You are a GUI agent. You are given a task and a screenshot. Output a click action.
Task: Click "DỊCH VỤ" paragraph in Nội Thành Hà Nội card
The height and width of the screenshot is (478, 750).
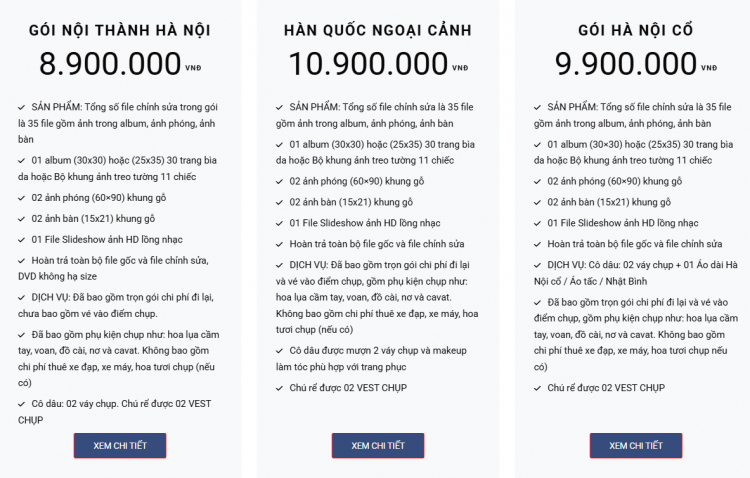point(118,305)
